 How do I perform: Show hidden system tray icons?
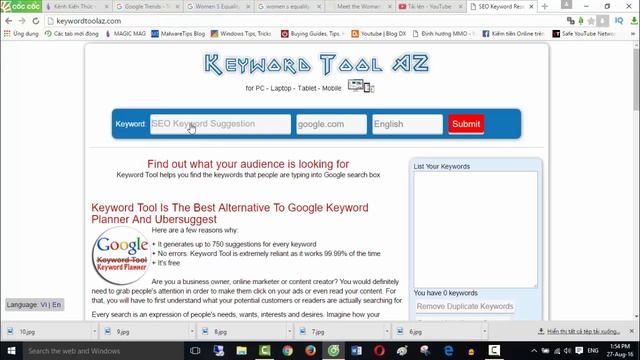tap(534, 351)
